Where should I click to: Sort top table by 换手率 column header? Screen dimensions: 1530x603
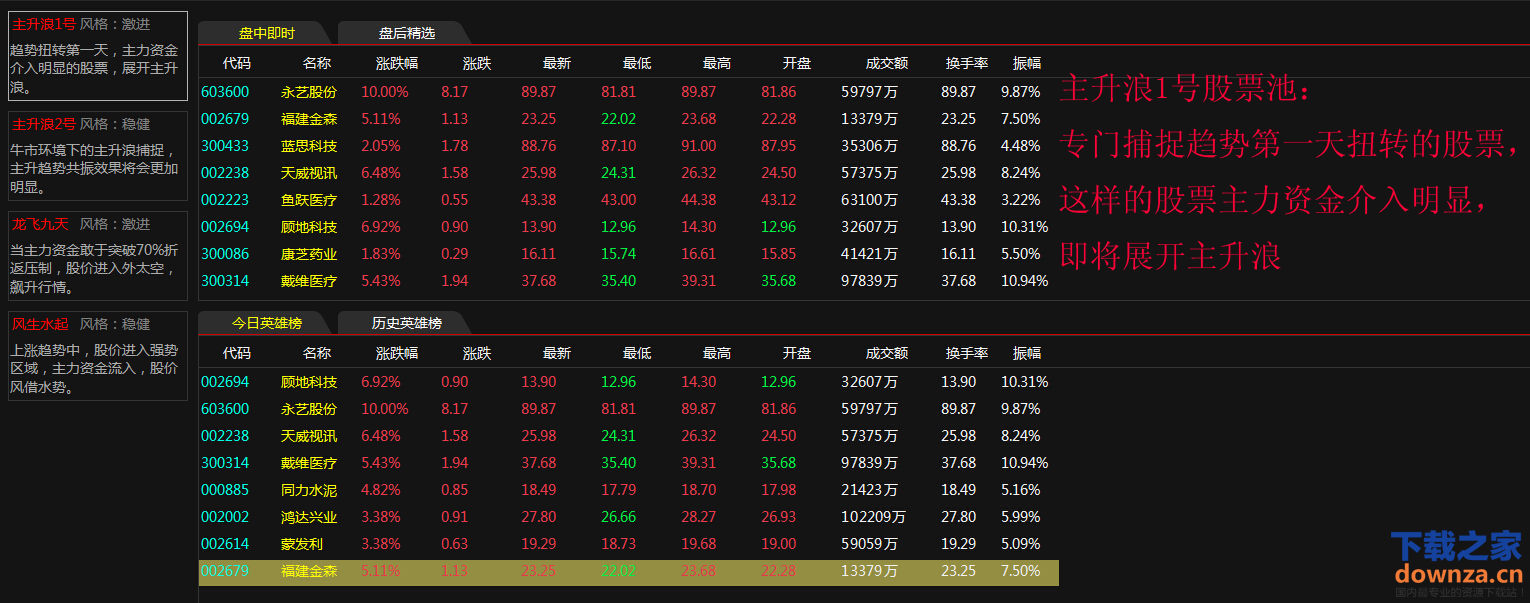coord(966,63)
